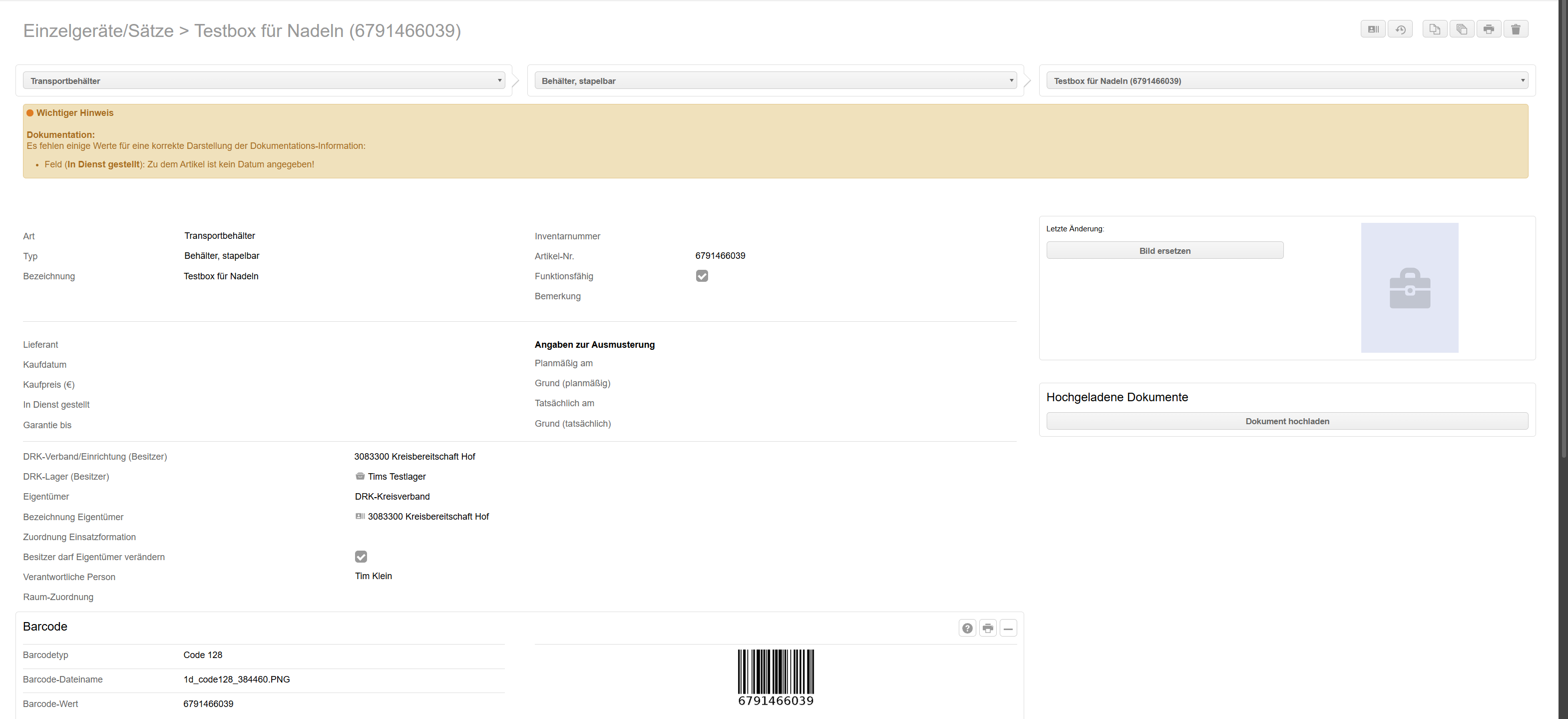Click the multiple copies stack icon

pos(1462,29)
